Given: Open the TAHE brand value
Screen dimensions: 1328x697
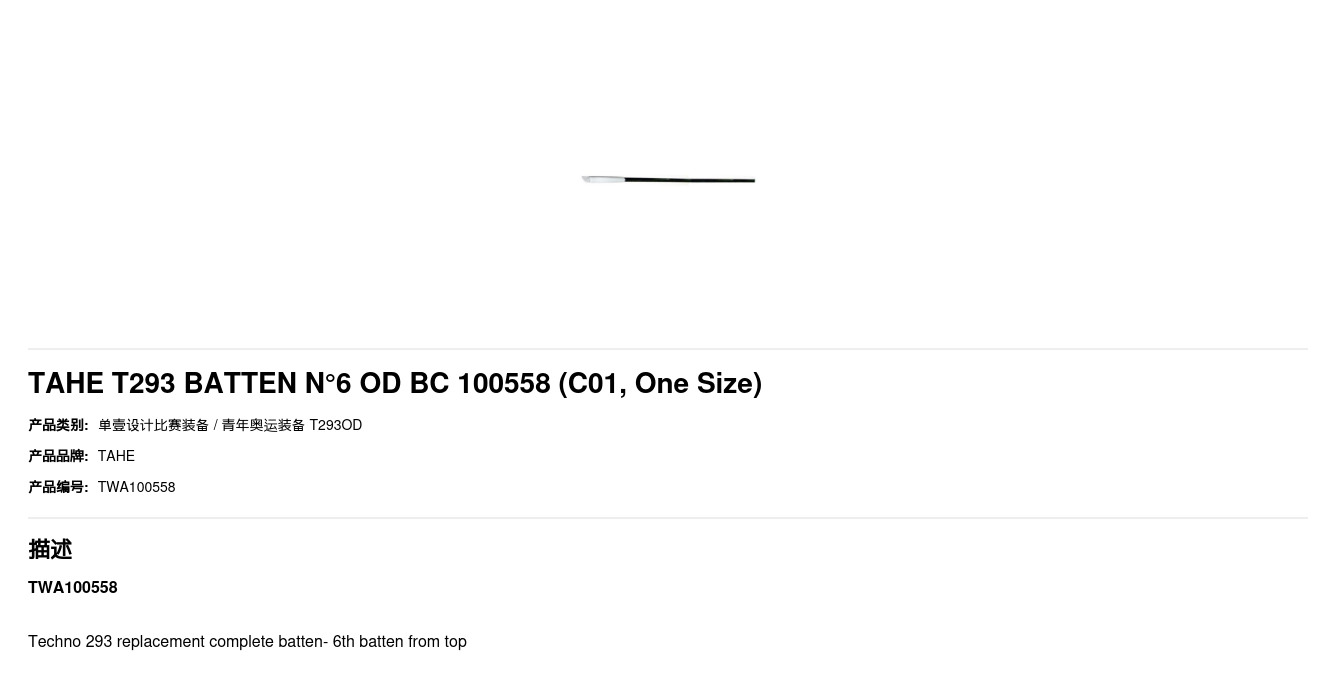Looking at the screenshot, I should (x=116, y=456).
